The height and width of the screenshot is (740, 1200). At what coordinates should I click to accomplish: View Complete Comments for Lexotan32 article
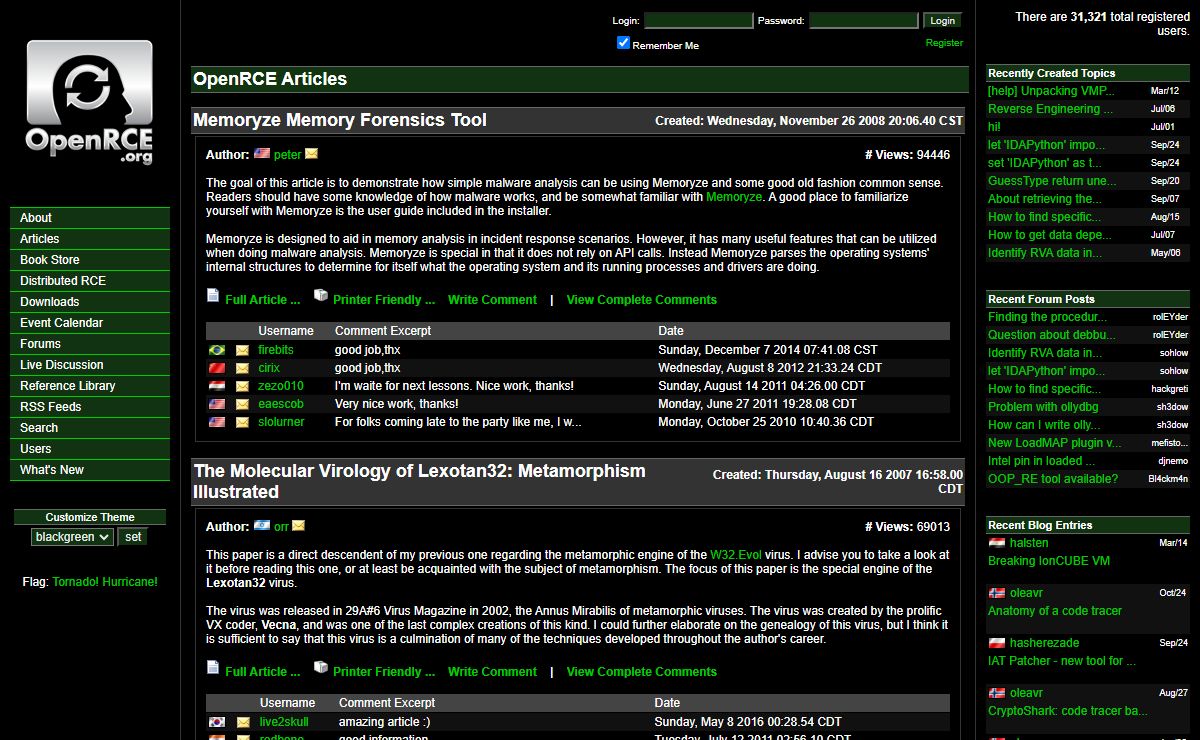pos(642,672)
